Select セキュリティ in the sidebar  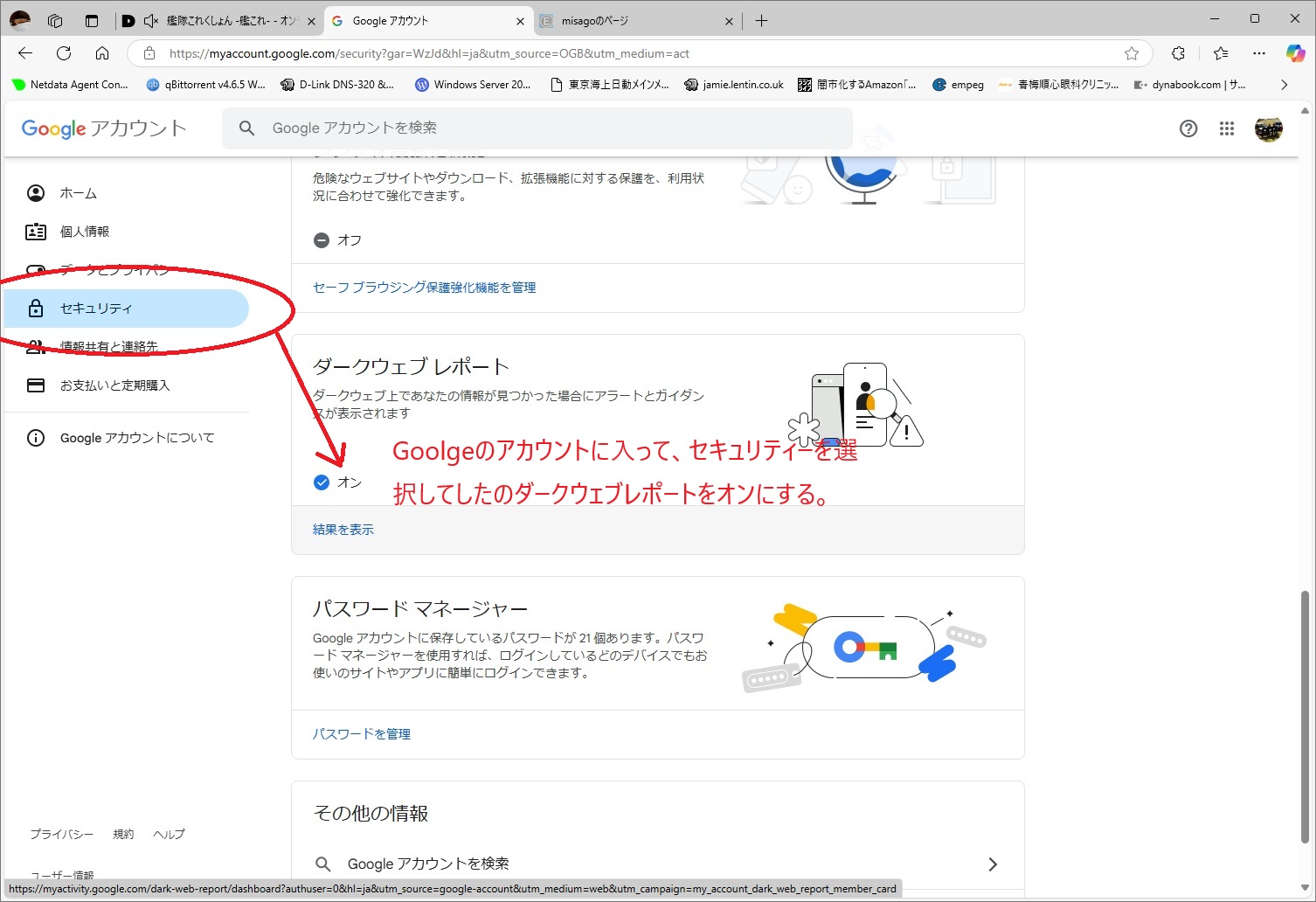click(127, 309)
